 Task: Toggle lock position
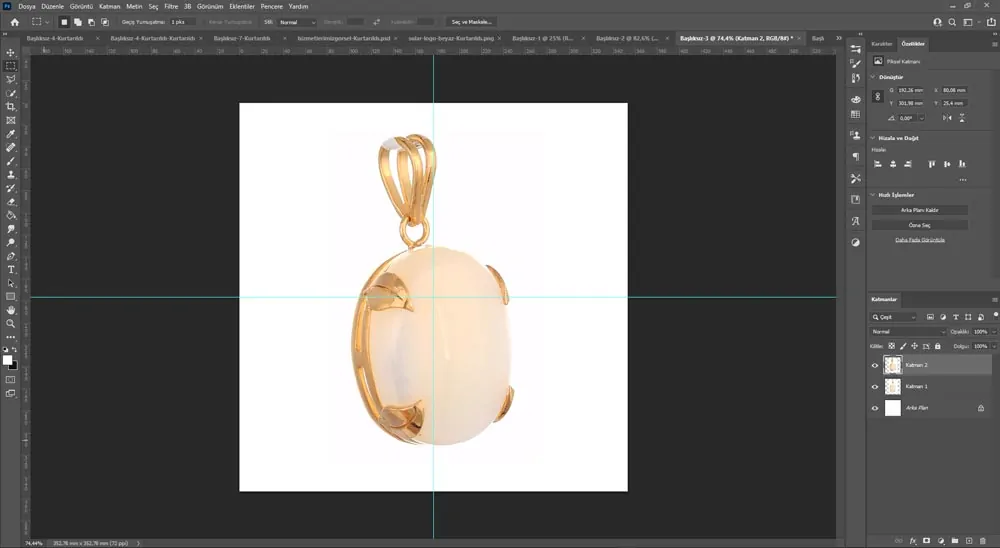[x=915, y=346]
